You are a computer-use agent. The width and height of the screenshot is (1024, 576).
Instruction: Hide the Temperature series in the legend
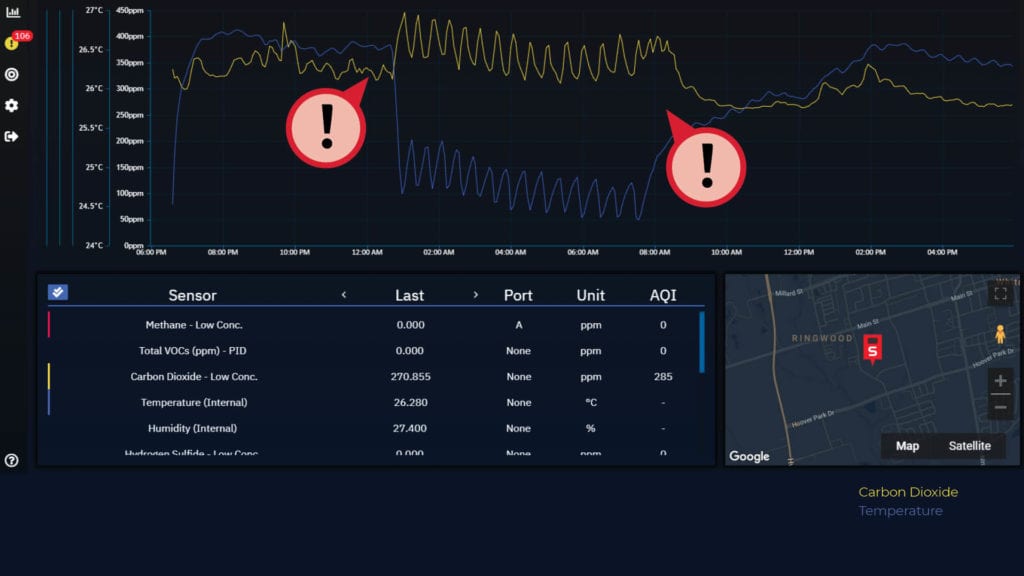pyautogui.click(x=899, y=511)
